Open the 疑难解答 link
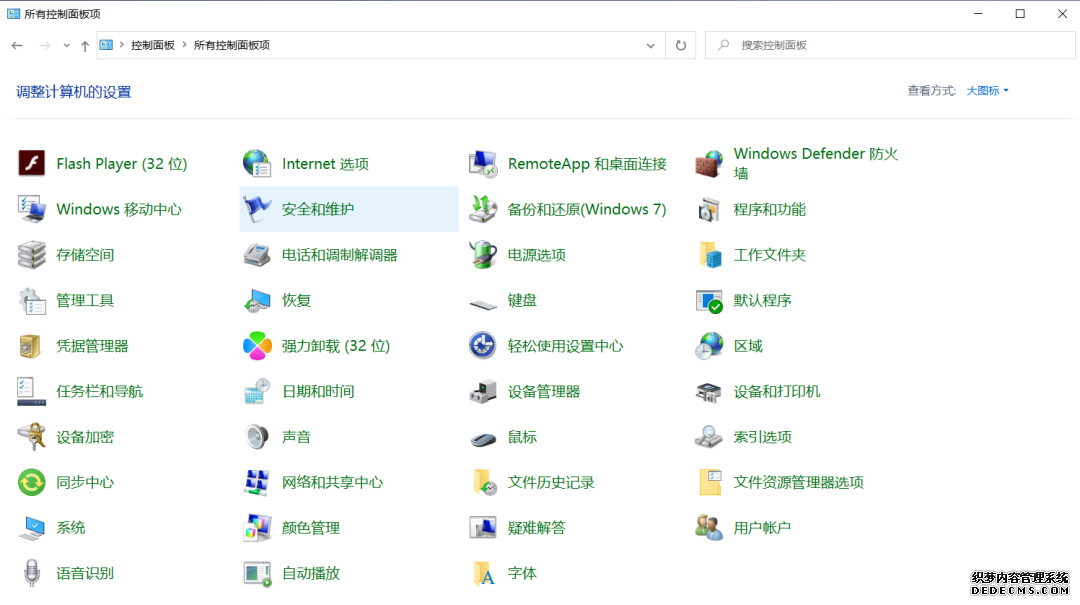 [x=537, y=528]
